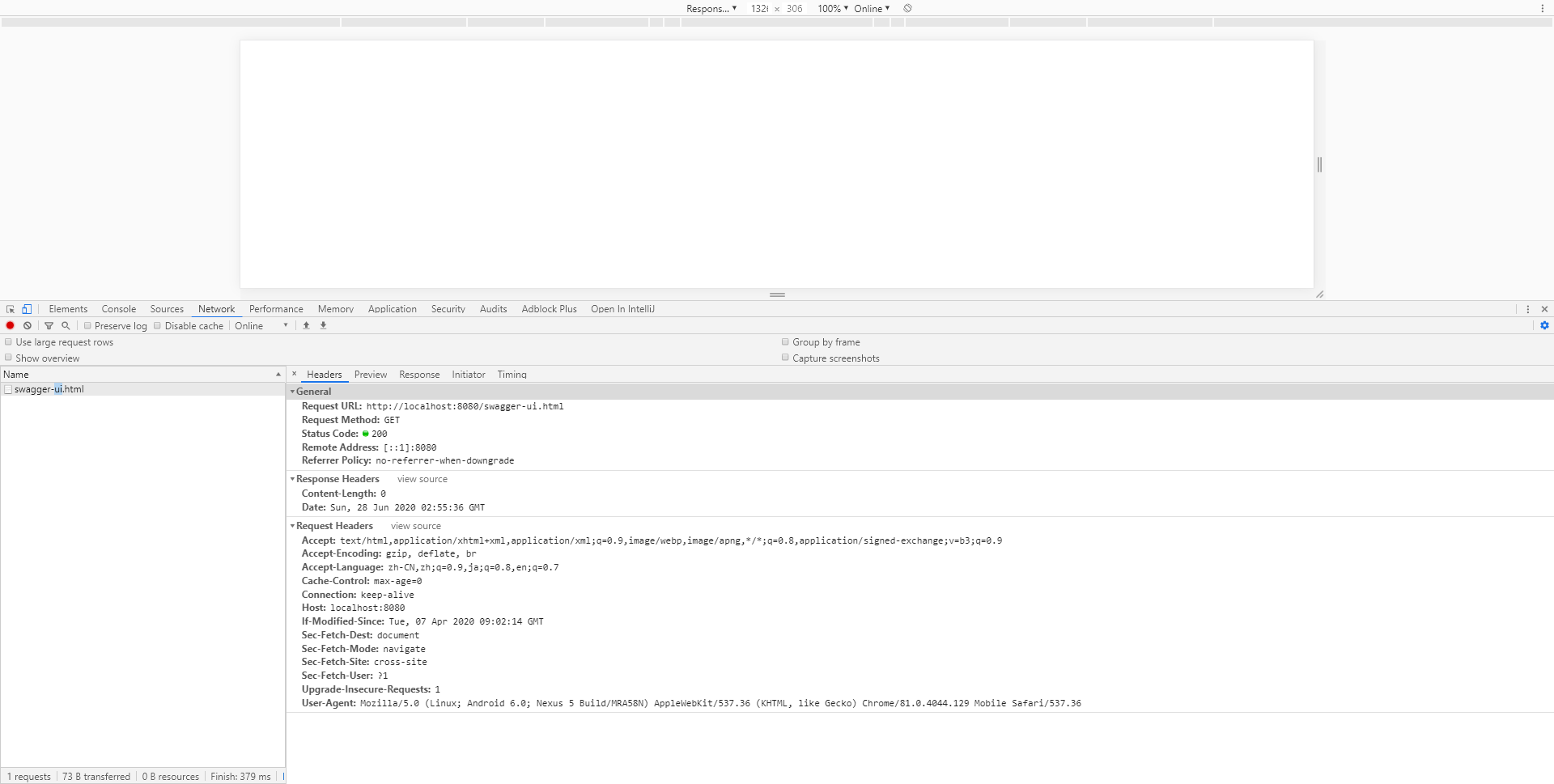Viewport: 1554px width, 784px height.
Task: Click the viewport height input field
Action: pyautogui.click(x=795, y=8)
